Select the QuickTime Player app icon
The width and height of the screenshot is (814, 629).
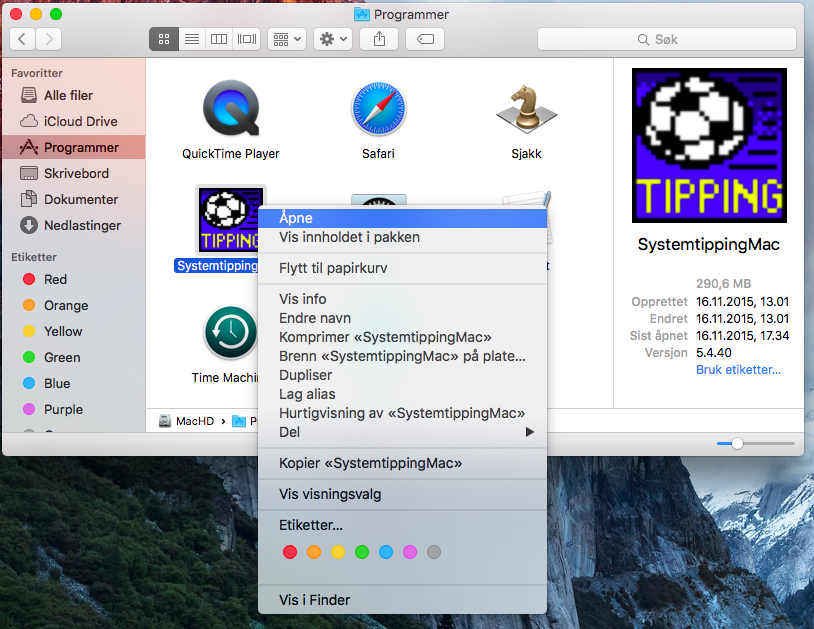231,109
